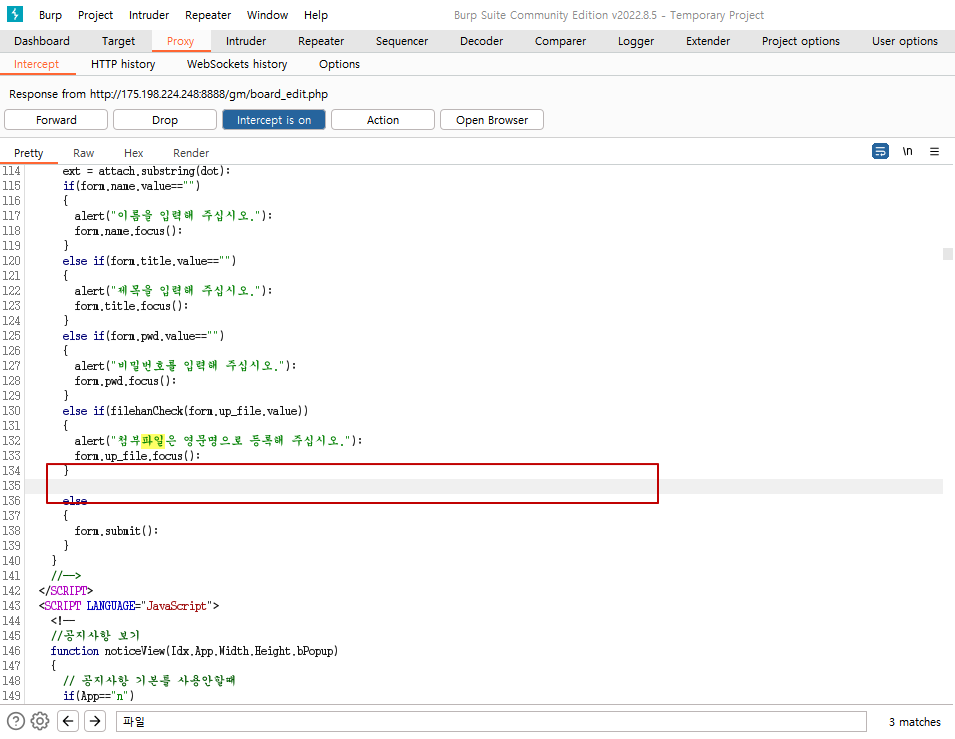Click the 3 matches status text
This screenshot has width=955, height=739.
point(914,722)
